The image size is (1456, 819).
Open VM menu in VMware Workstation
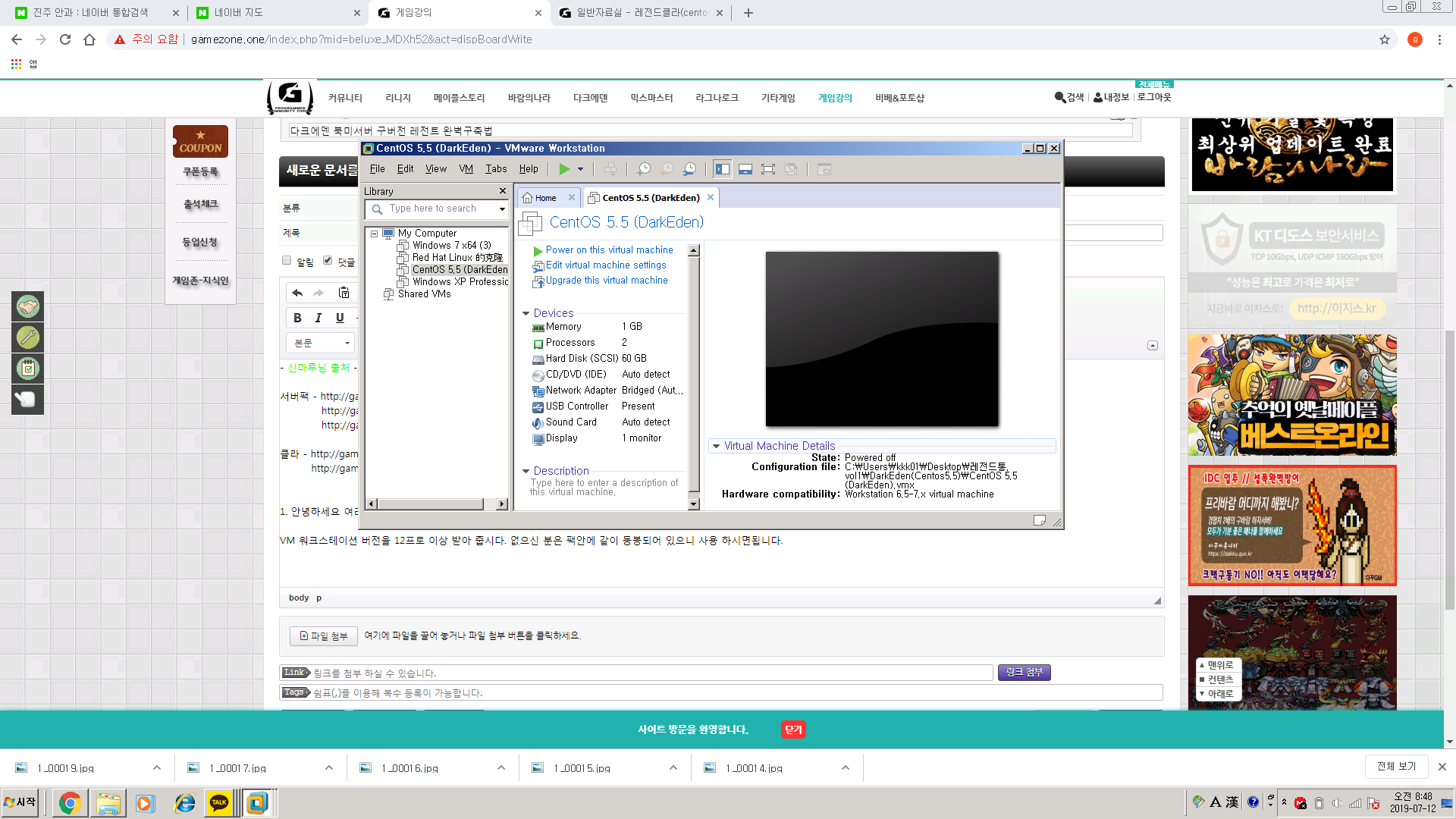pos(466,169)
